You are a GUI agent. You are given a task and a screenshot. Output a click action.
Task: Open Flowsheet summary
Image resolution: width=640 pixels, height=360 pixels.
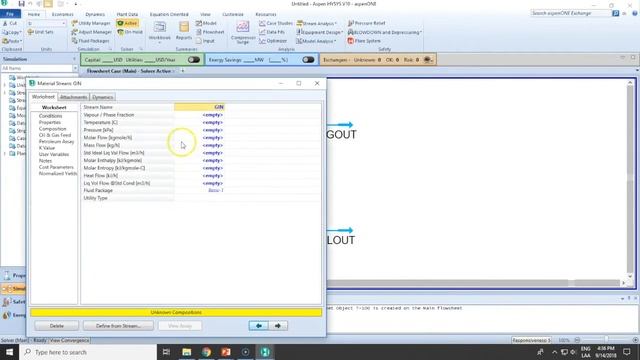click(x=210, y=32)
